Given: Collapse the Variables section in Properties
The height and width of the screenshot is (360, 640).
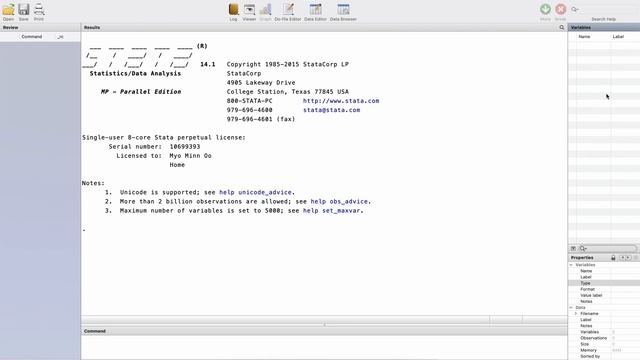Looking at the screenshot, I should (571, 265).
